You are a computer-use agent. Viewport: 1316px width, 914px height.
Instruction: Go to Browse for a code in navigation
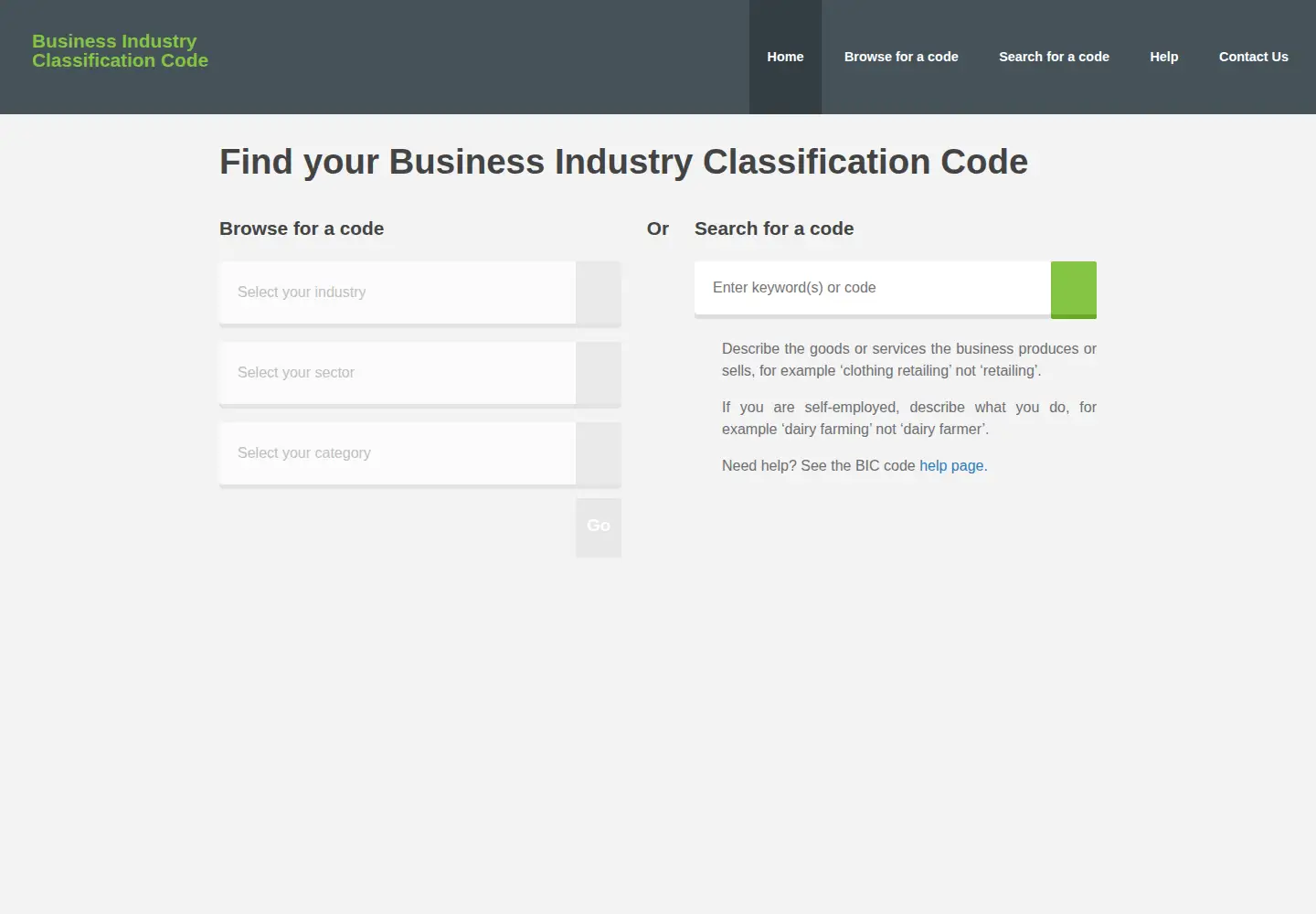coord(901,57)
